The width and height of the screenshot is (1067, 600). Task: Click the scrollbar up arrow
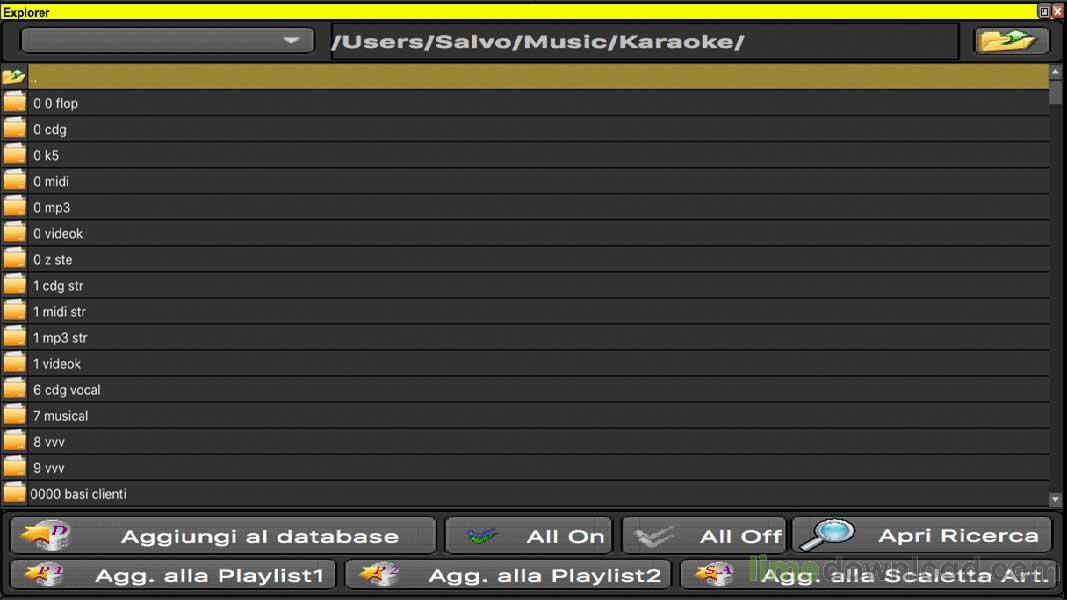[x=1055, y=71]
